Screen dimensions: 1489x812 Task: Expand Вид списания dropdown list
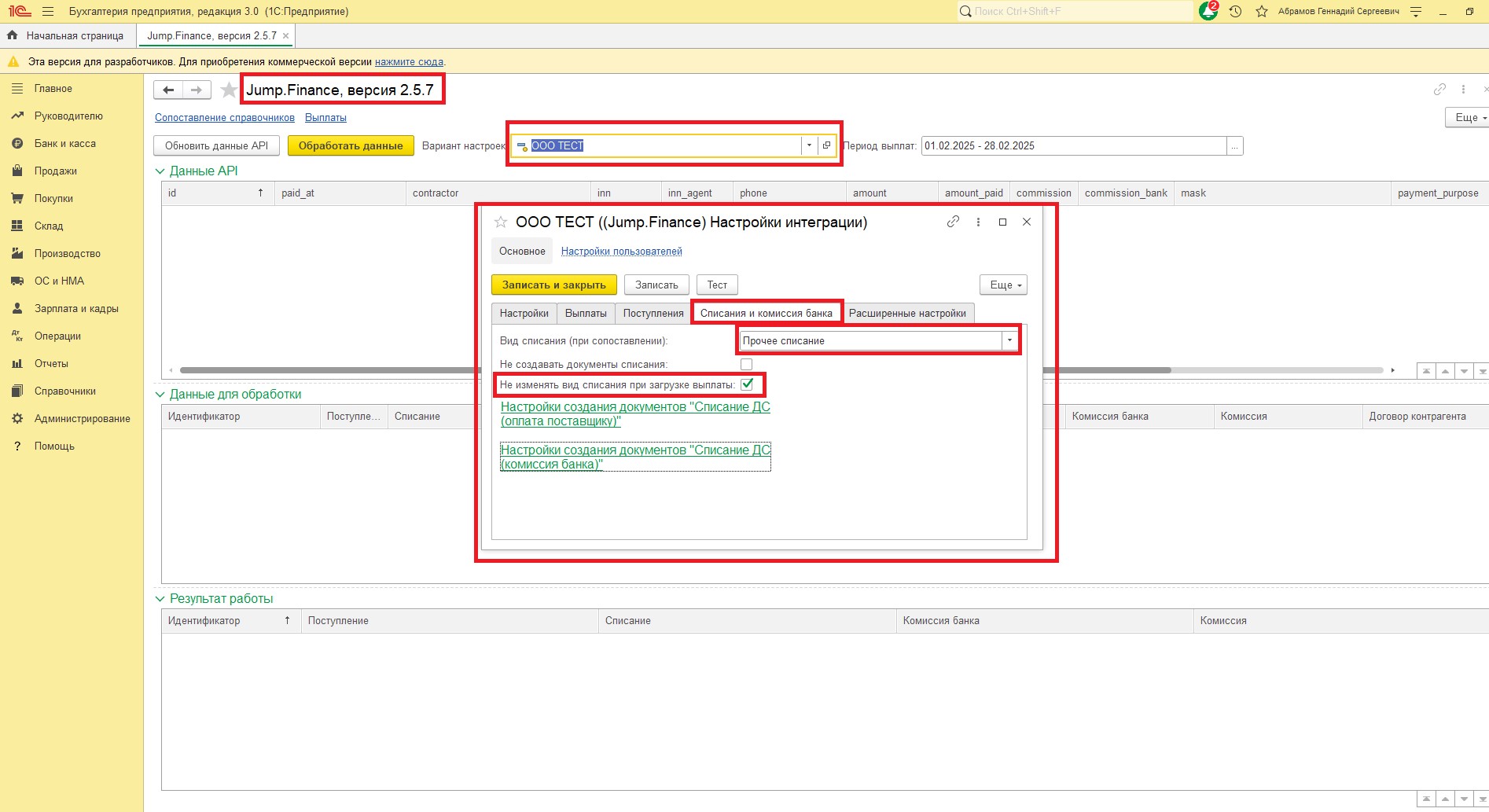pyautogui.click(x=1009, y=341)
